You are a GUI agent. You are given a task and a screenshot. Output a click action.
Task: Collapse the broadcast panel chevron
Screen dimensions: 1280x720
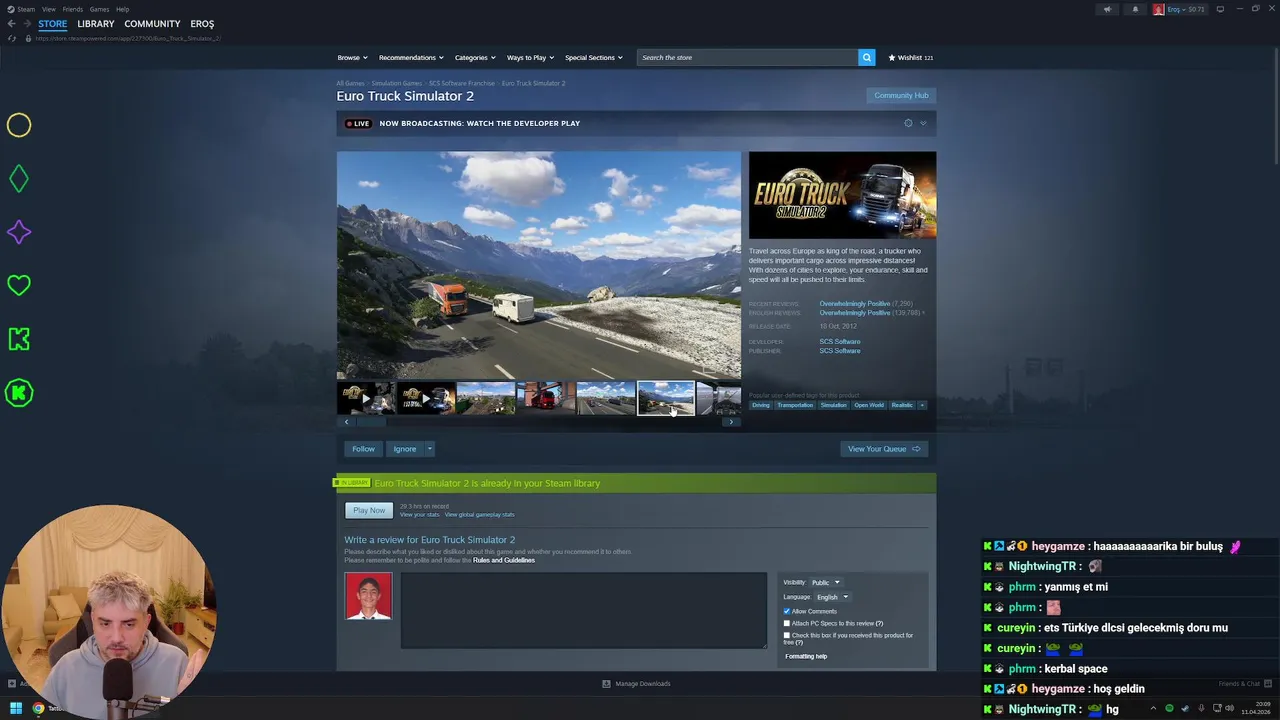pos(923,123)
